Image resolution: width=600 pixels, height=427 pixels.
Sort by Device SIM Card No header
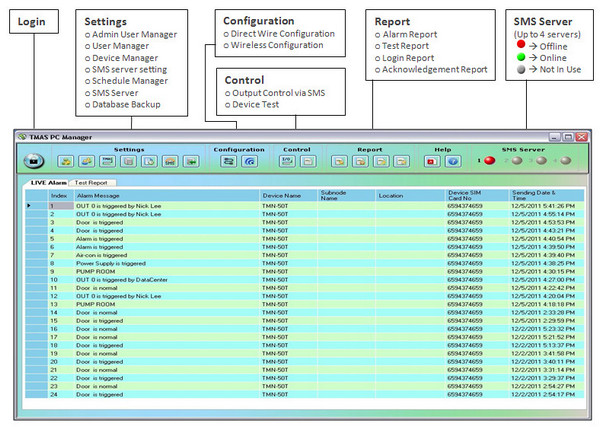tap(476, 196)
